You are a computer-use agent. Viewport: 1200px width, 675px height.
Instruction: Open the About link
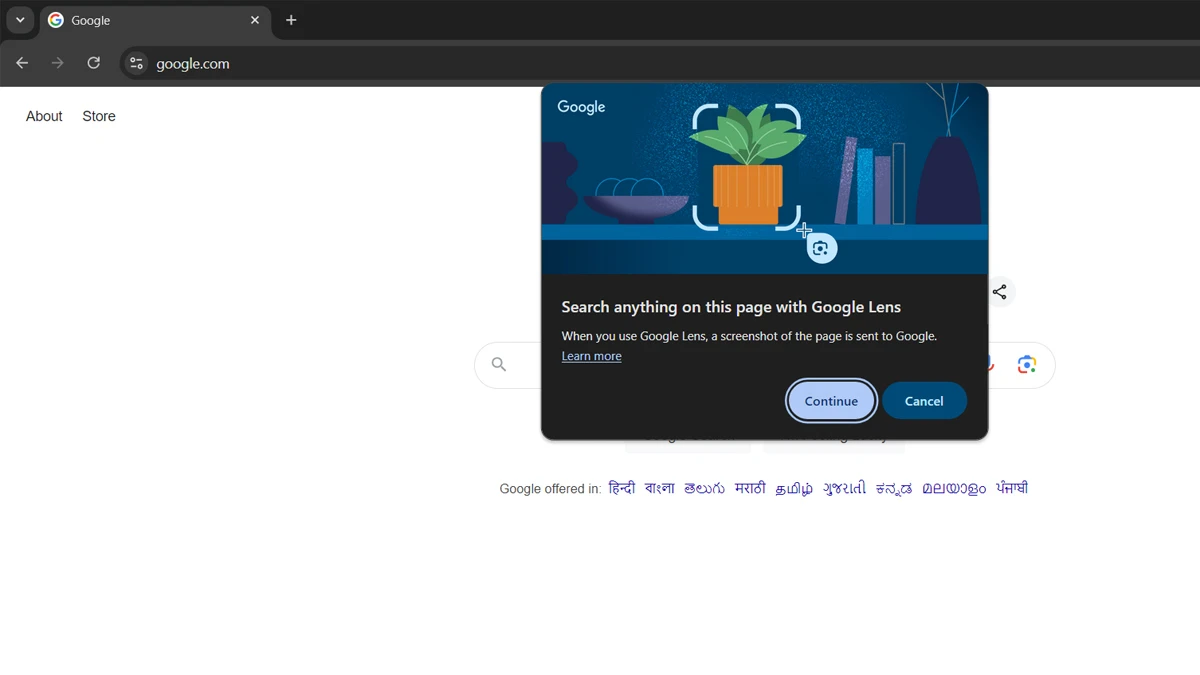[44, 116]
